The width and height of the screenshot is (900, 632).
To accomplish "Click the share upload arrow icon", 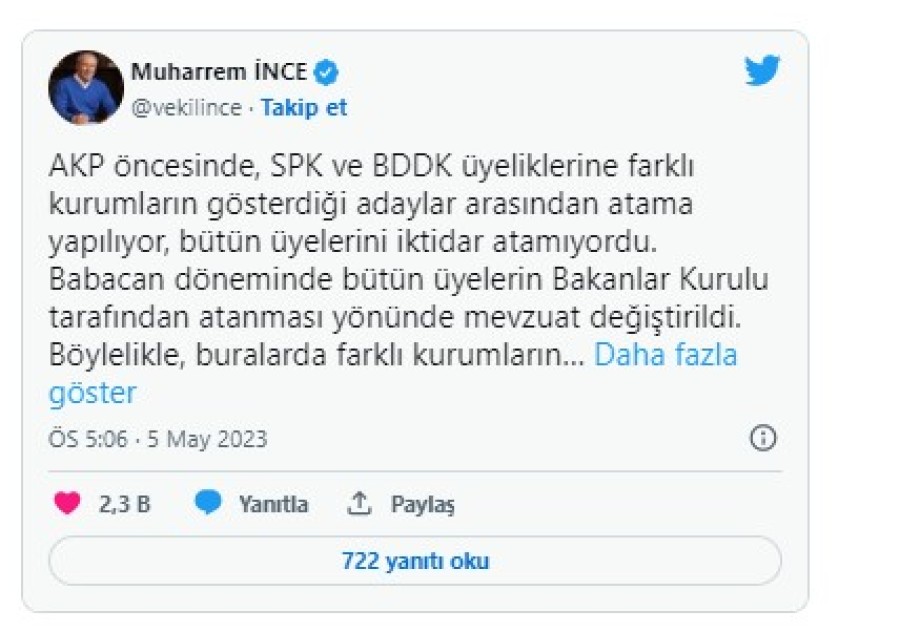I will coord(359,504).
